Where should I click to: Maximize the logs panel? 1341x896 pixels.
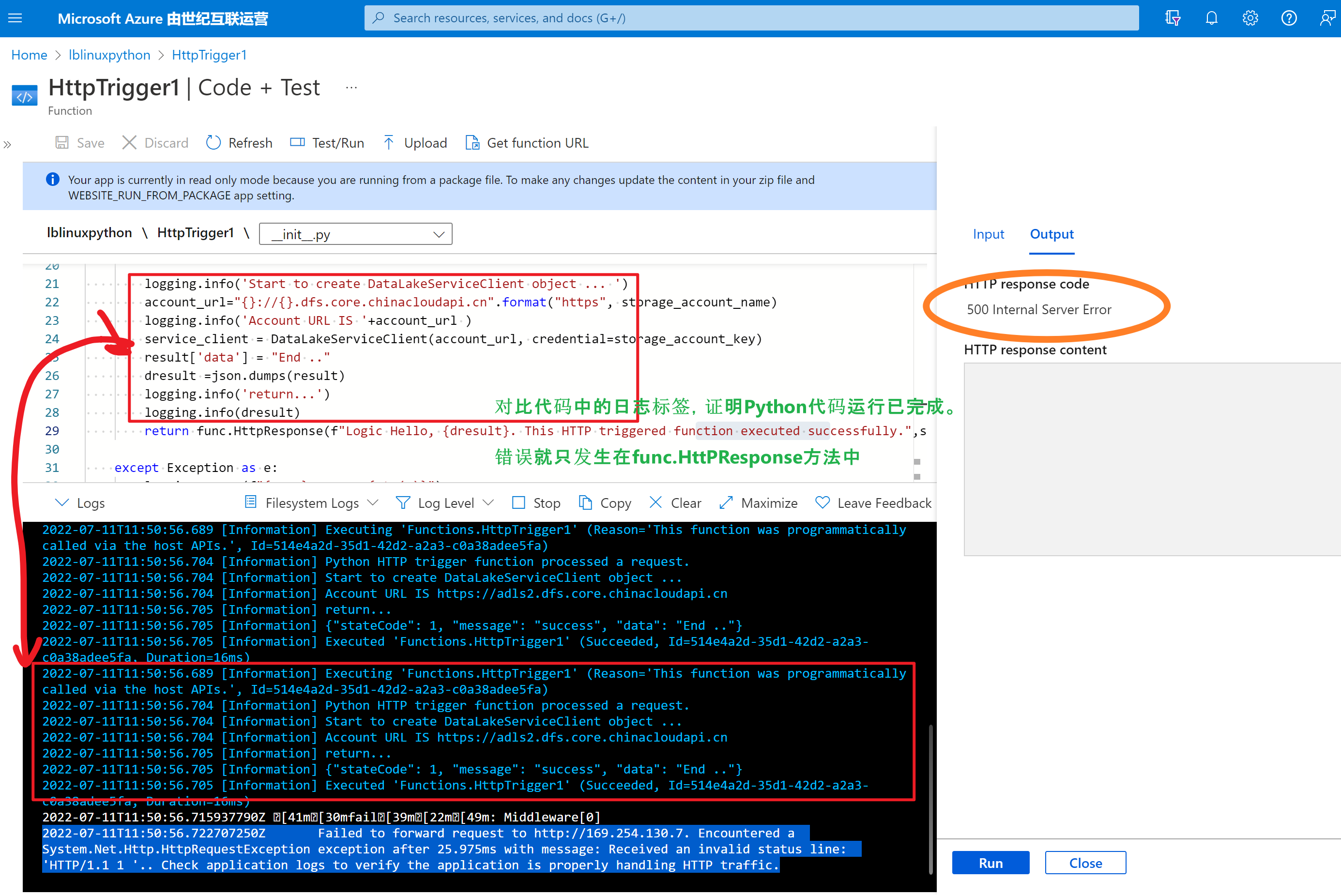(x=759, y=503)
